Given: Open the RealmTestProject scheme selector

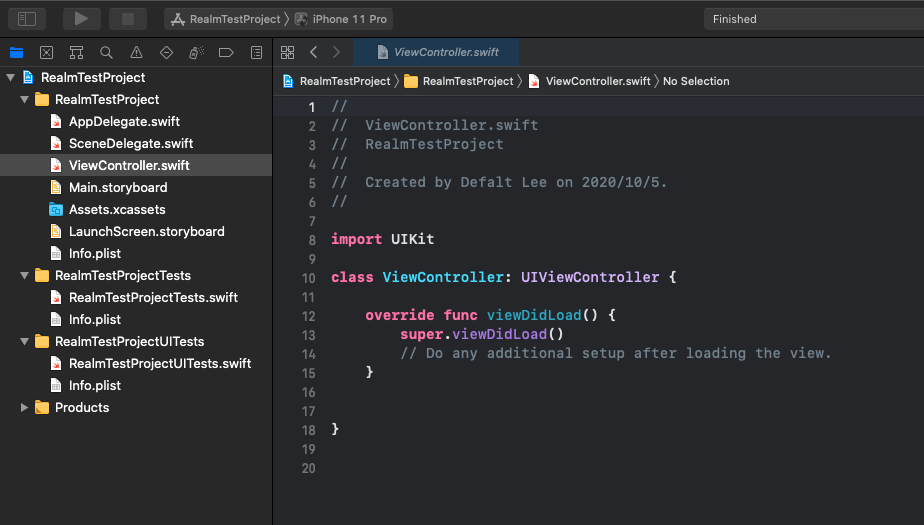Looking at the screenshot, I should tap(226, 19).
